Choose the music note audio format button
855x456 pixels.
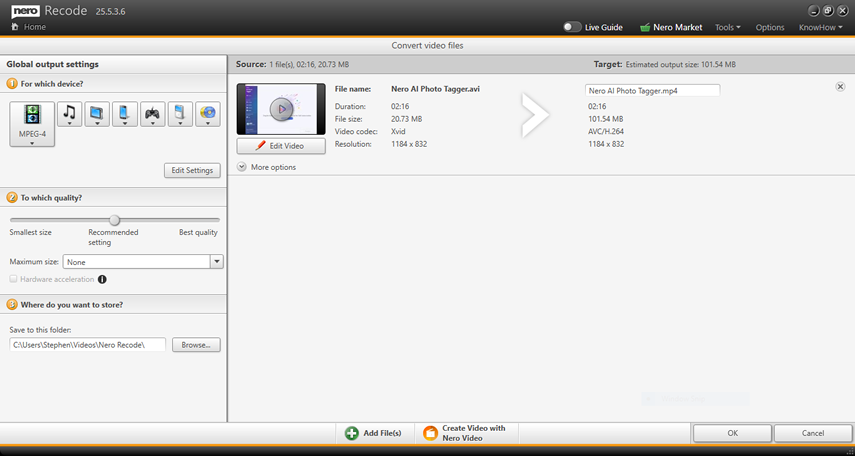pyautogui.click(x=69, y=114)
